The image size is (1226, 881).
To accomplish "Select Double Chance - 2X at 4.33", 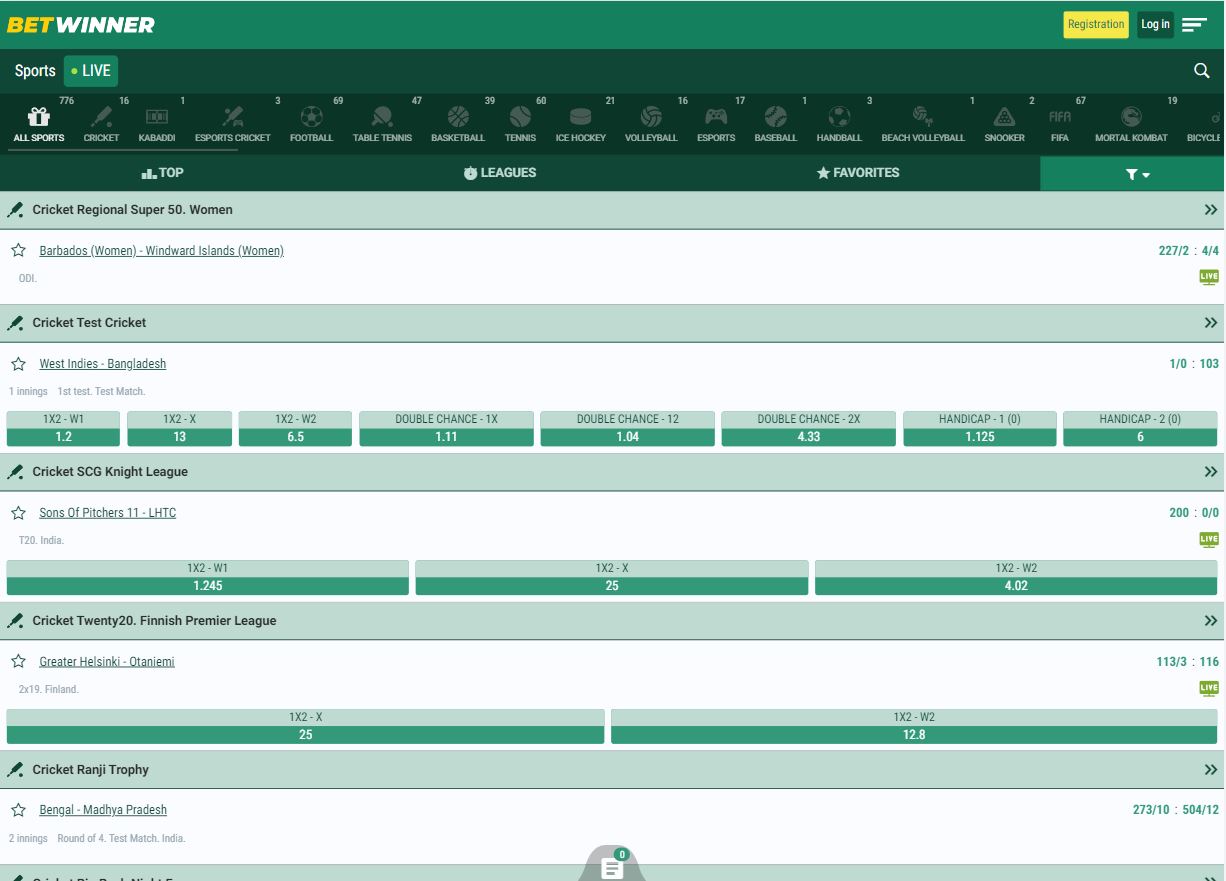I will click(x=808, y=429).
